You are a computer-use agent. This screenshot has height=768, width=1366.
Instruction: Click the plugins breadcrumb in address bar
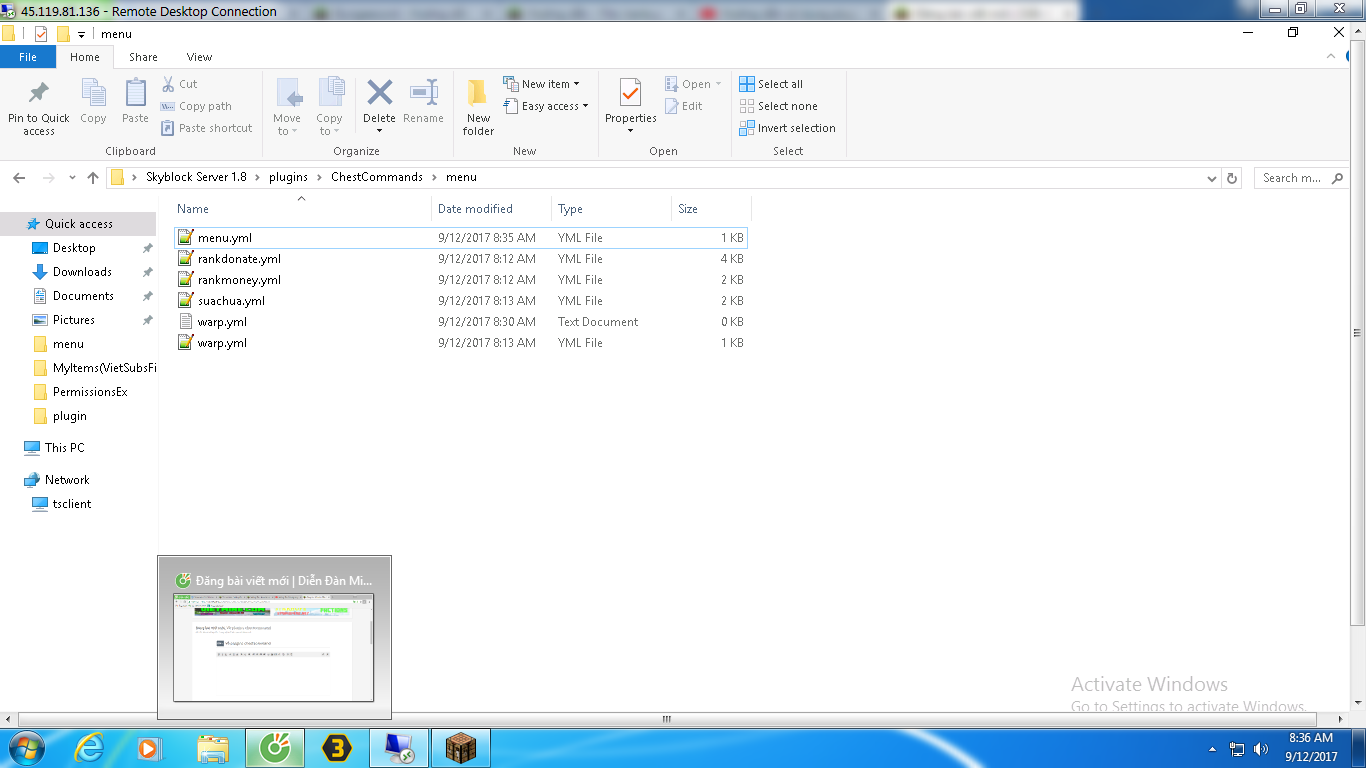(x=288, y=177)
